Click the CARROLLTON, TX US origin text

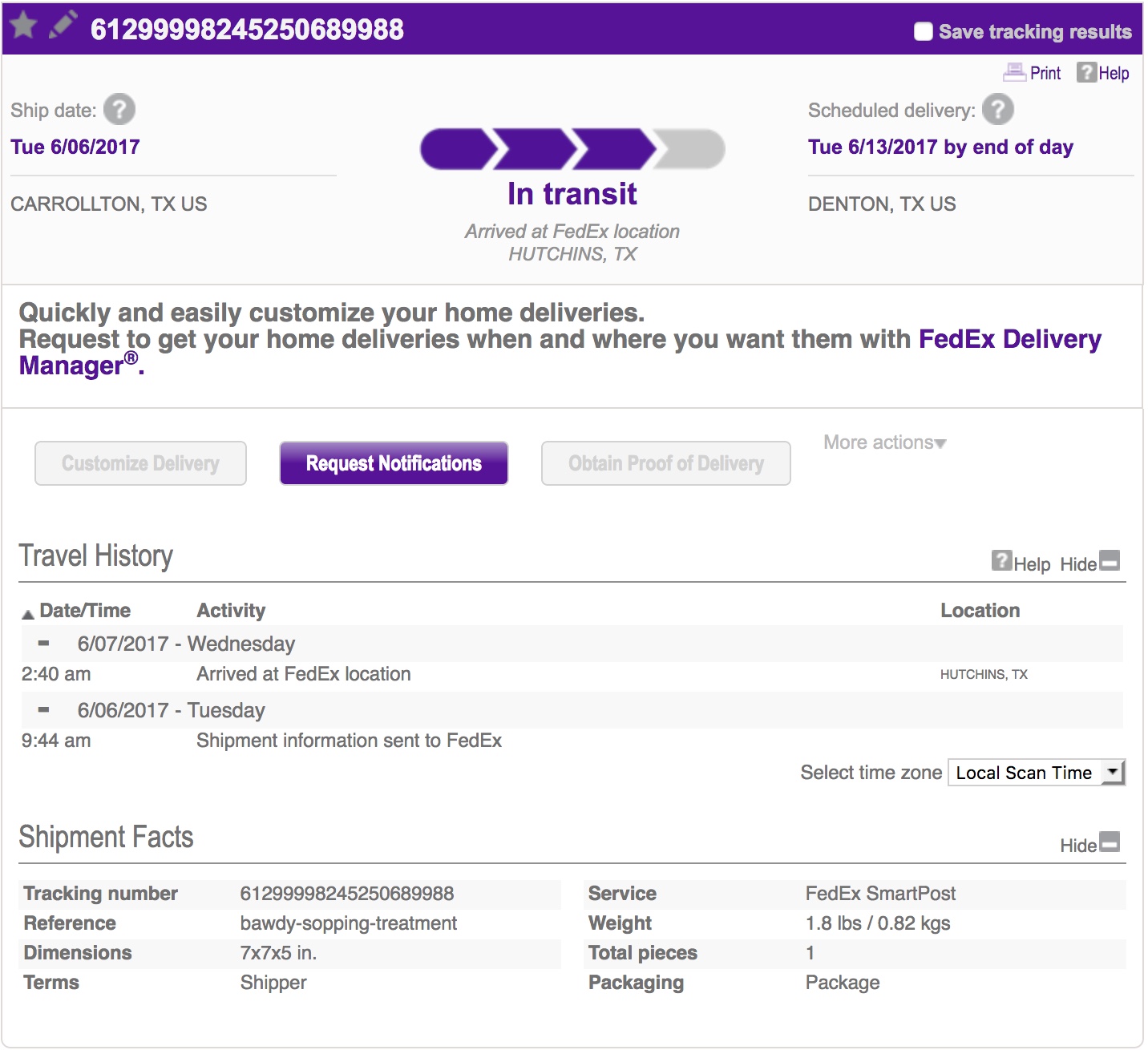[109, 204]
